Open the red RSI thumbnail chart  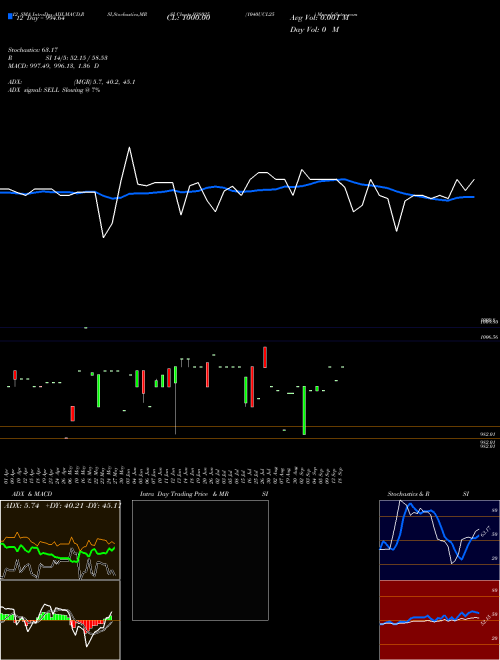pyautogui.click(x=439, y=620)
